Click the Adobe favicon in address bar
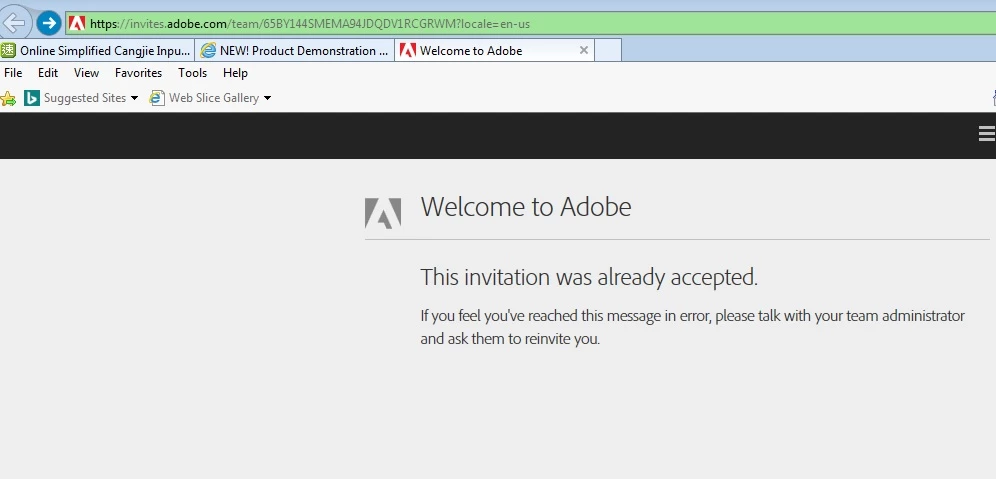The height and width of the screenshot is (479, 996). click(x=77, y=24)
